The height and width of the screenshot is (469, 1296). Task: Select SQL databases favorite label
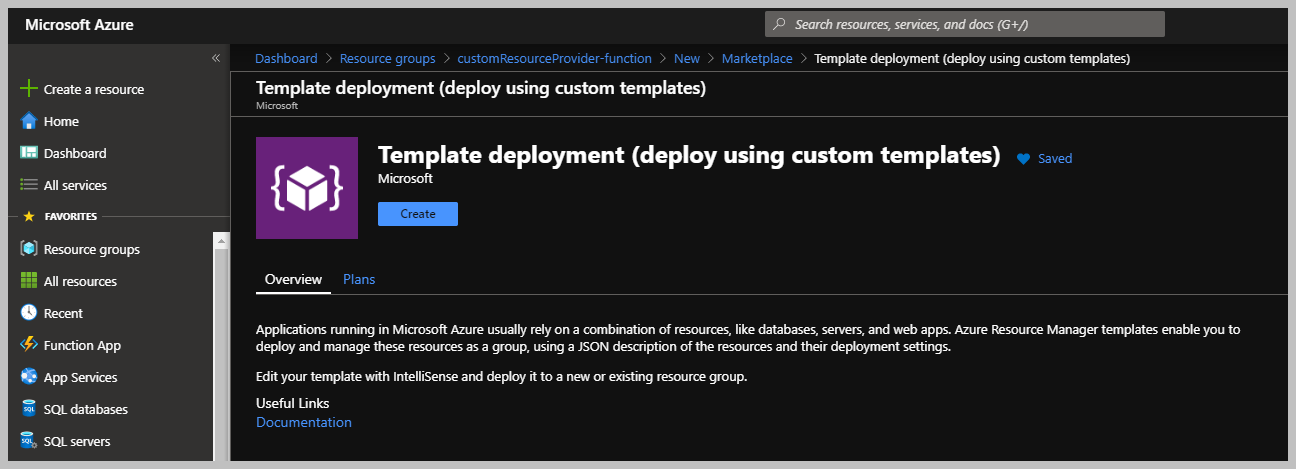(86, 409)
